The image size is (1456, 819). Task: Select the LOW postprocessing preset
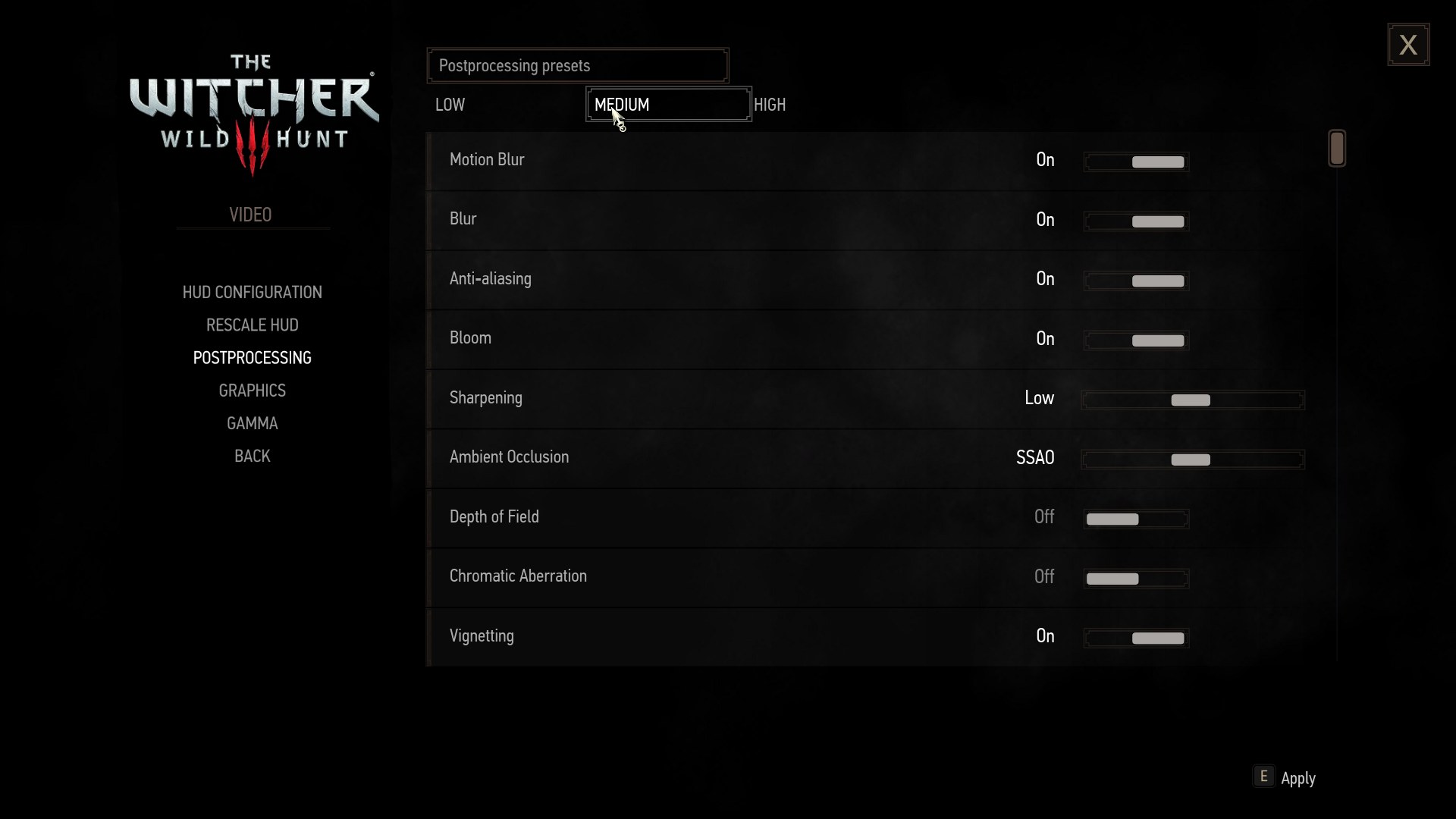point(450,105)
